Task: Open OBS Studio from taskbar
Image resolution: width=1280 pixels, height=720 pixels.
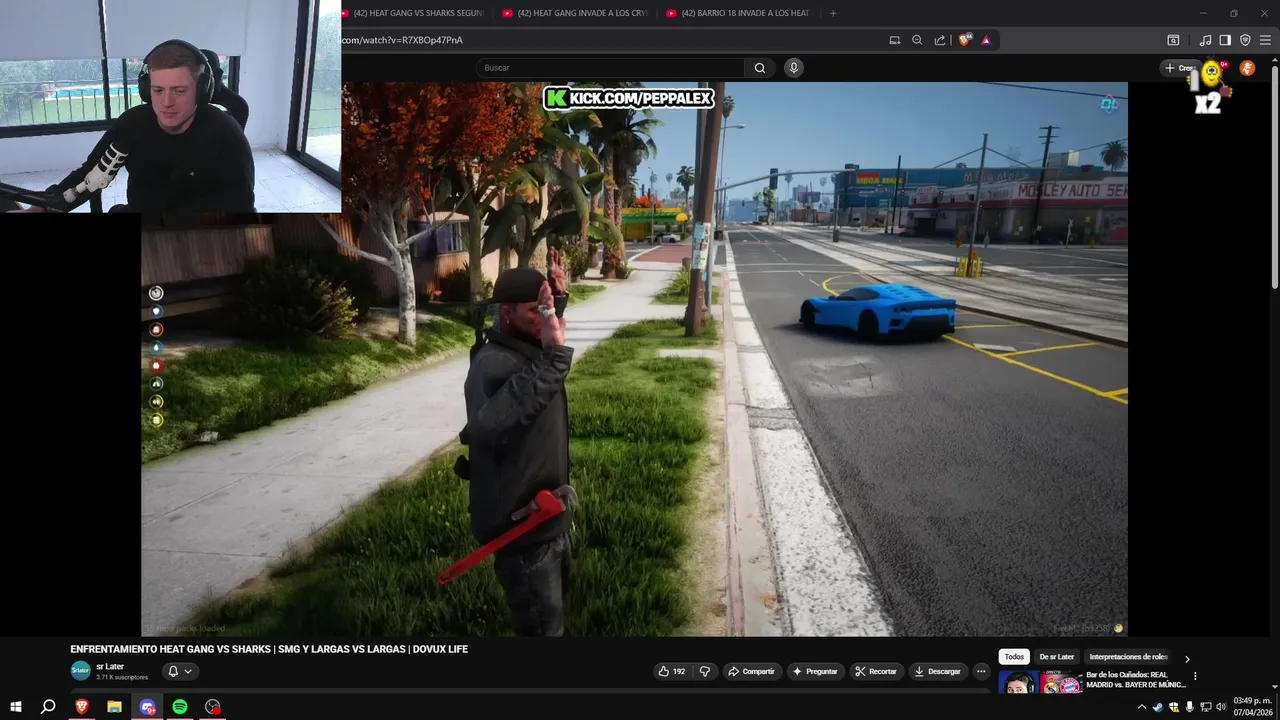Action: pos(212,707)
